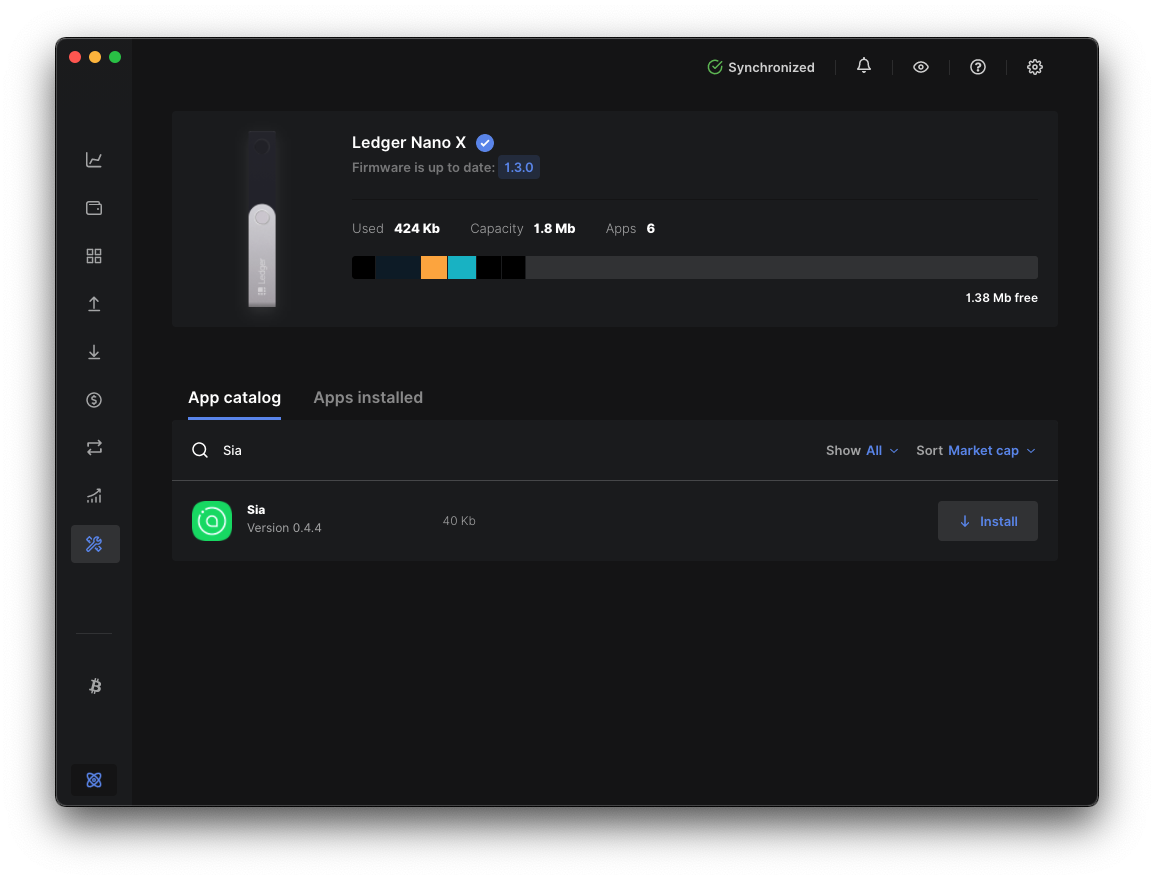The height and width of the screenshot is (880, 1154).
Task: Click the Version 0.4.4 label
Action: click(284, 528)
